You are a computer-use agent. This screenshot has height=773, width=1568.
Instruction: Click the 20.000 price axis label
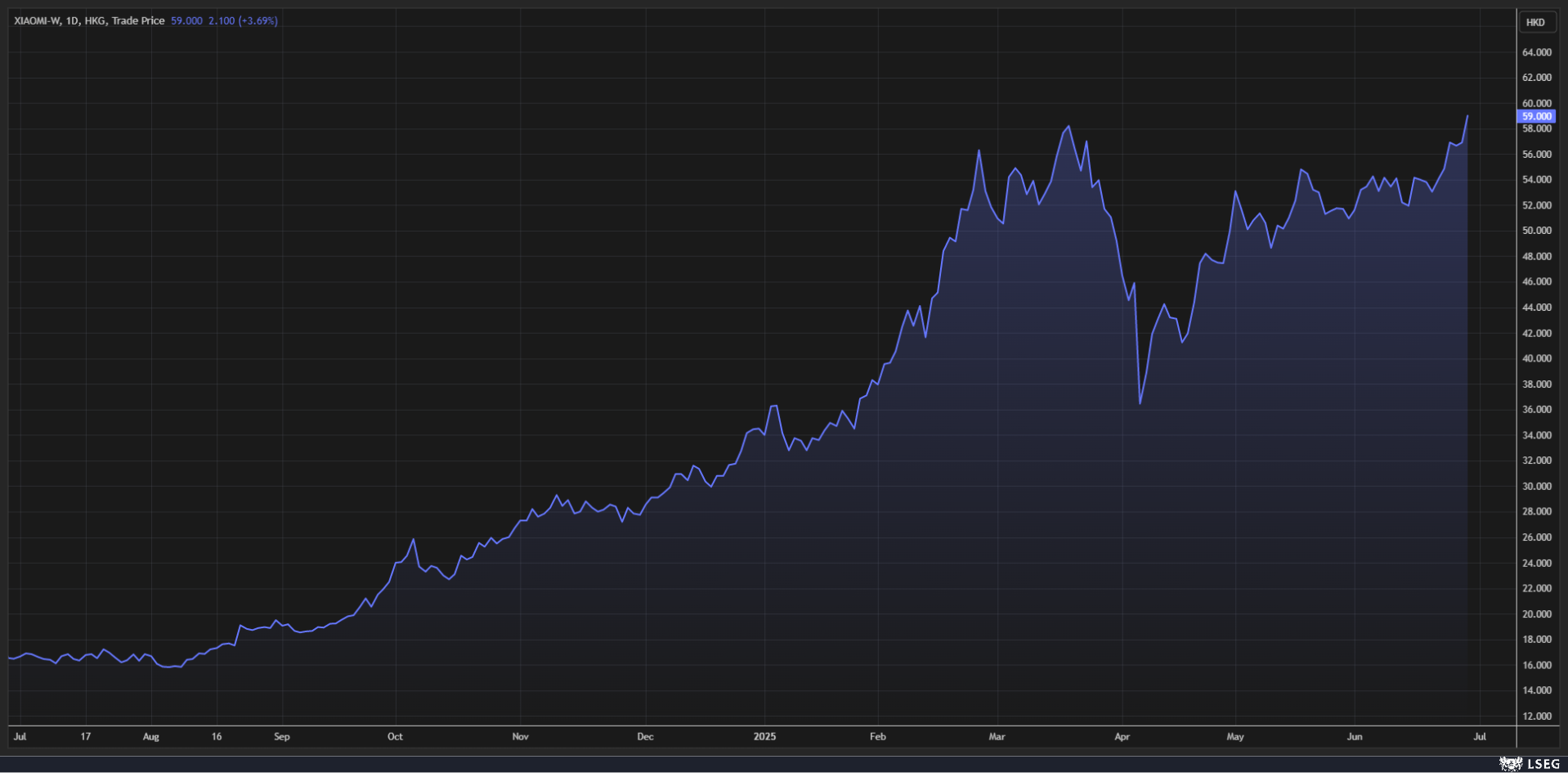pyautogui.click(x=1536, y=613)
